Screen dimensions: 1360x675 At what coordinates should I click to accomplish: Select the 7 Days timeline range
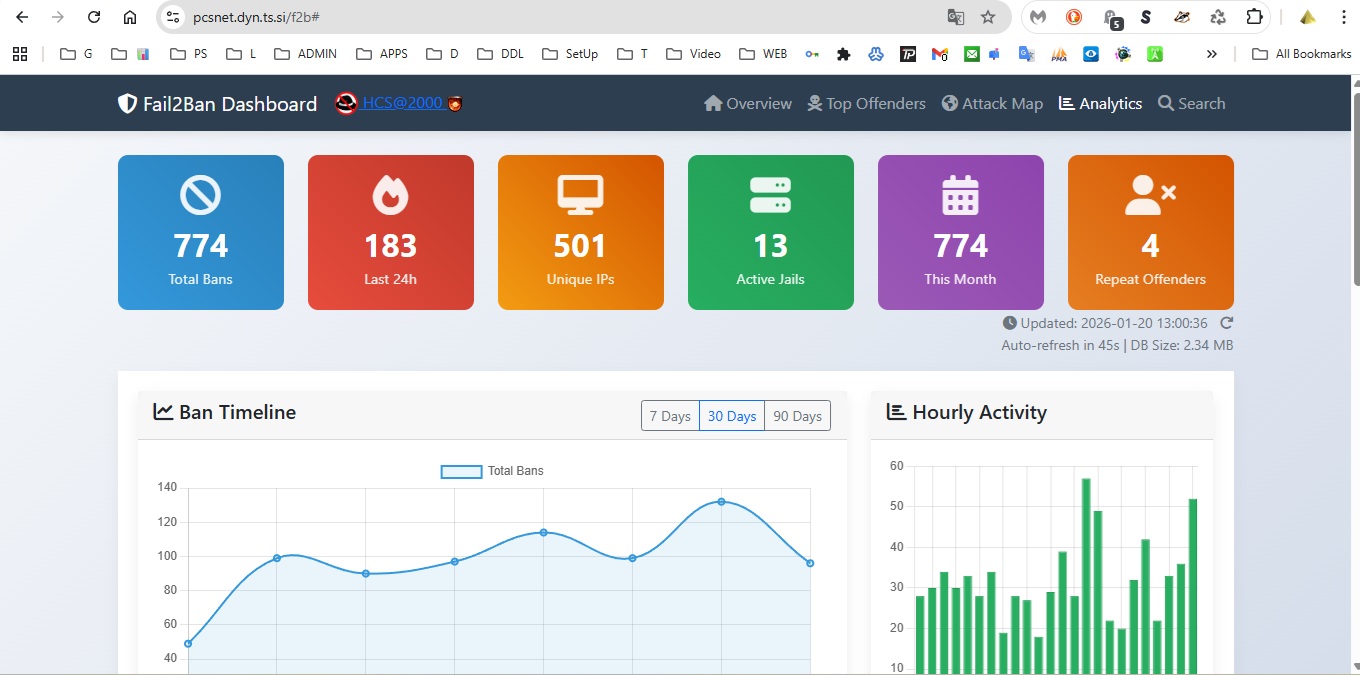670,416
